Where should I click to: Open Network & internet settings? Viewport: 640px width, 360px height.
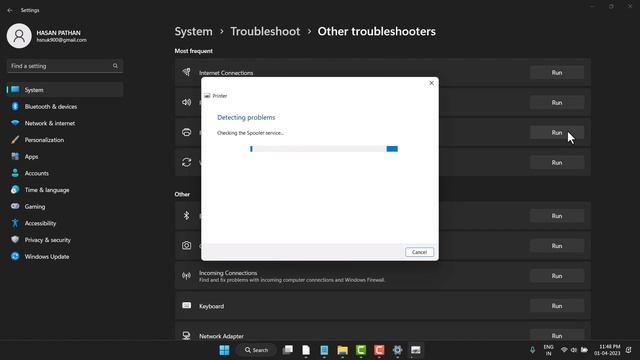(x=65, y=123)
